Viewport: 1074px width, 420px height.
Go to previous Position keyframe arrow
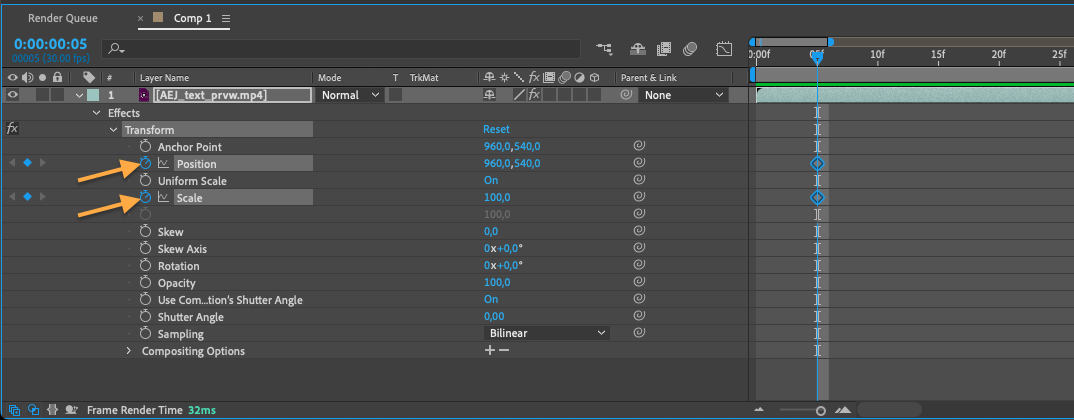click(x=11, y=163)
